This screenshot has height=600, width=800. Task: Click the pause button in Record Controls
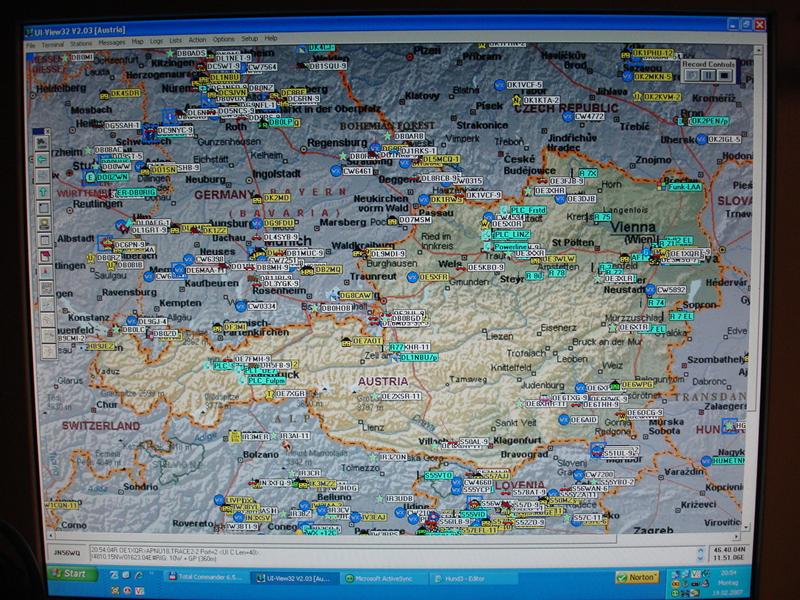coord(708,76)
